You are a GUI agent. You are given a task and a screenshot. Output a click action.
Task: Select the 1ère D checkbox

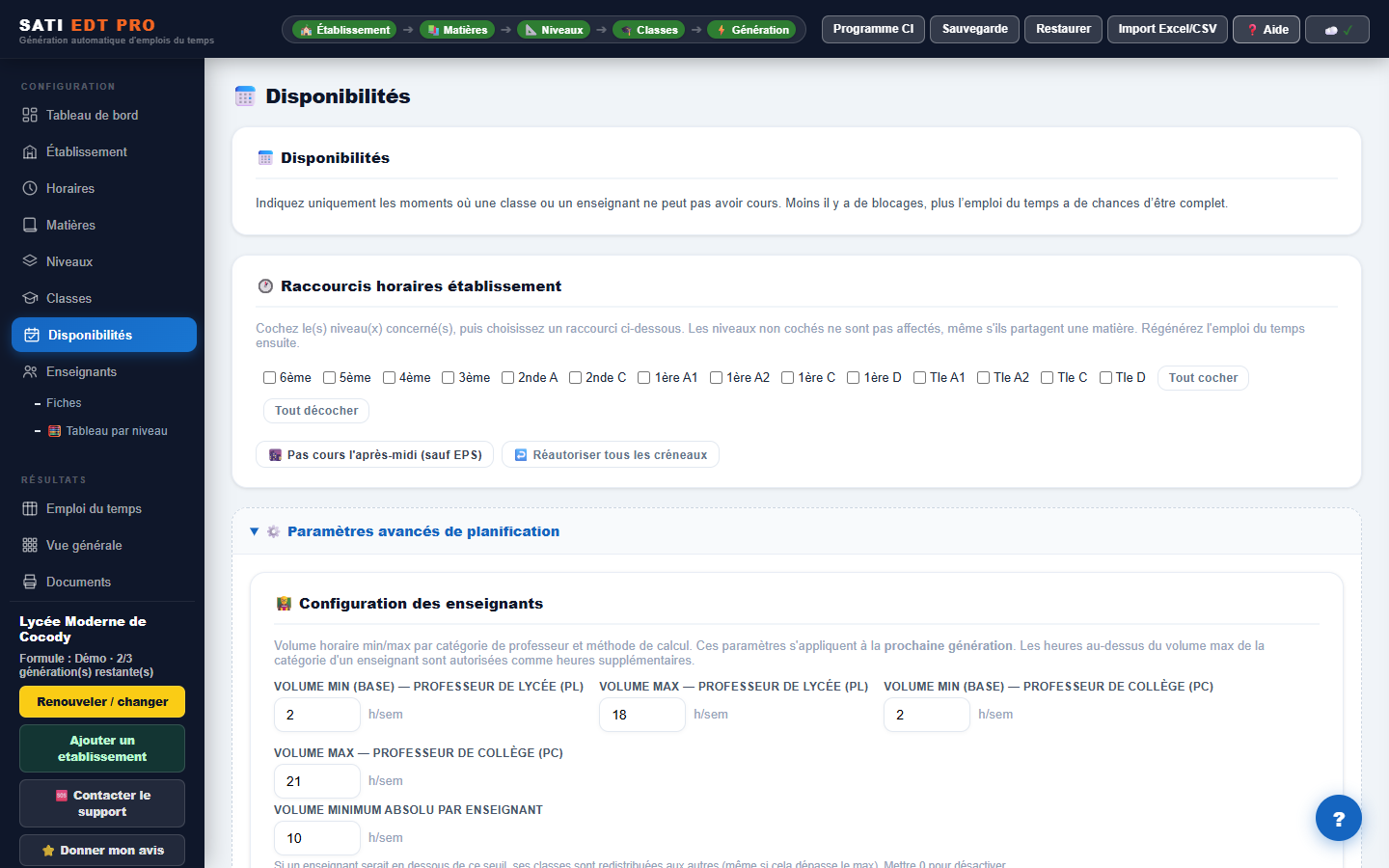[854, 377]
